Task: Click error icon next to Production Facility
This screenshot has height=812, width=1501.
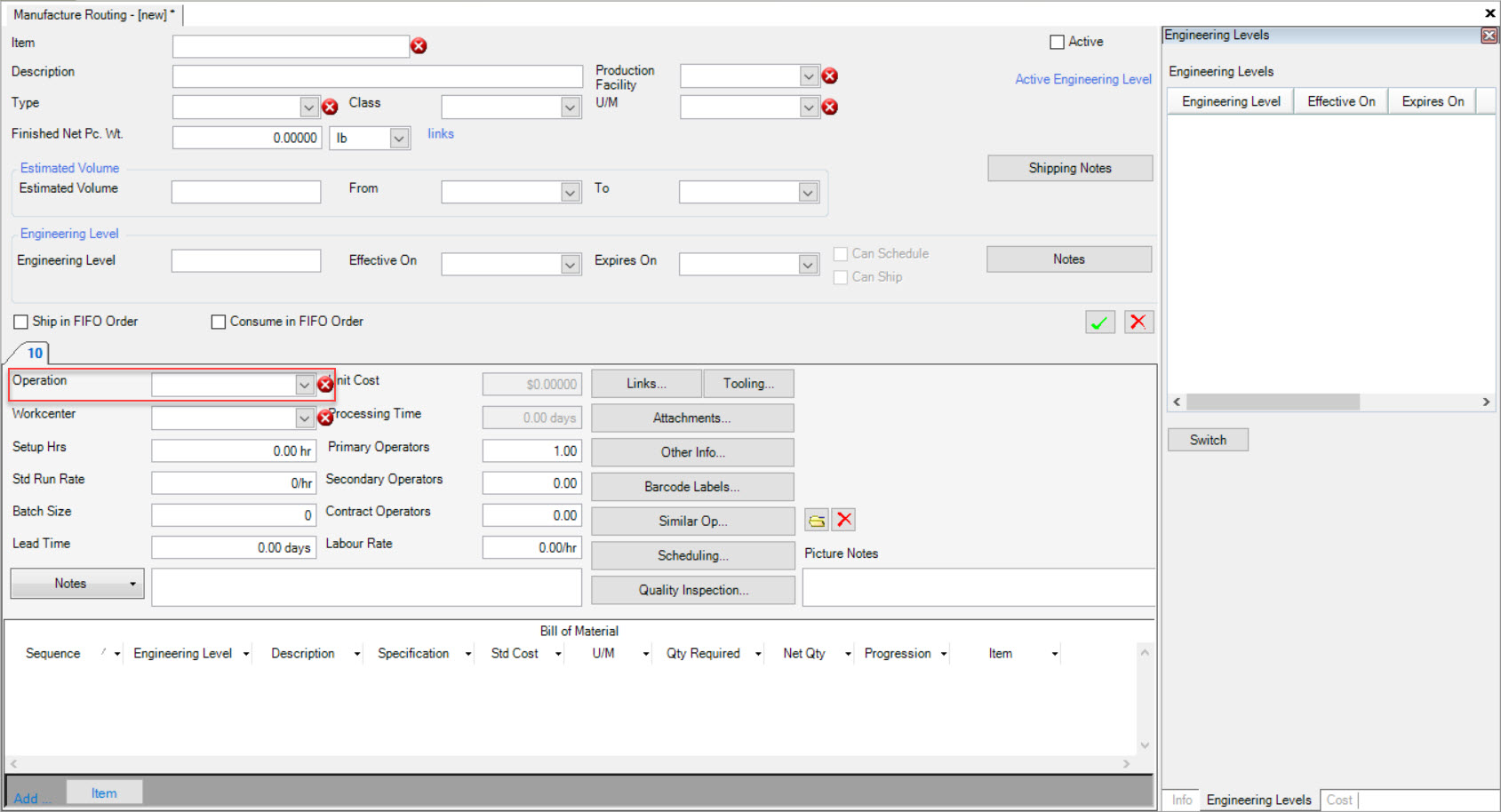Action: [x=830, y=76]
